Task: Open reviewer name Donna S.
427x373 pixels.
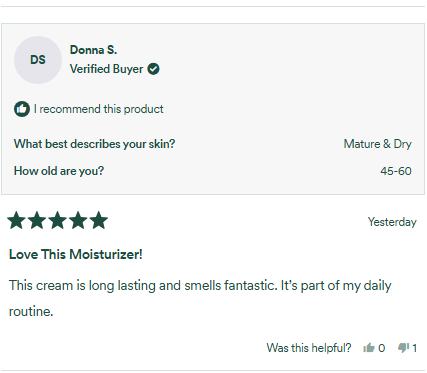Action: [93, 50]
